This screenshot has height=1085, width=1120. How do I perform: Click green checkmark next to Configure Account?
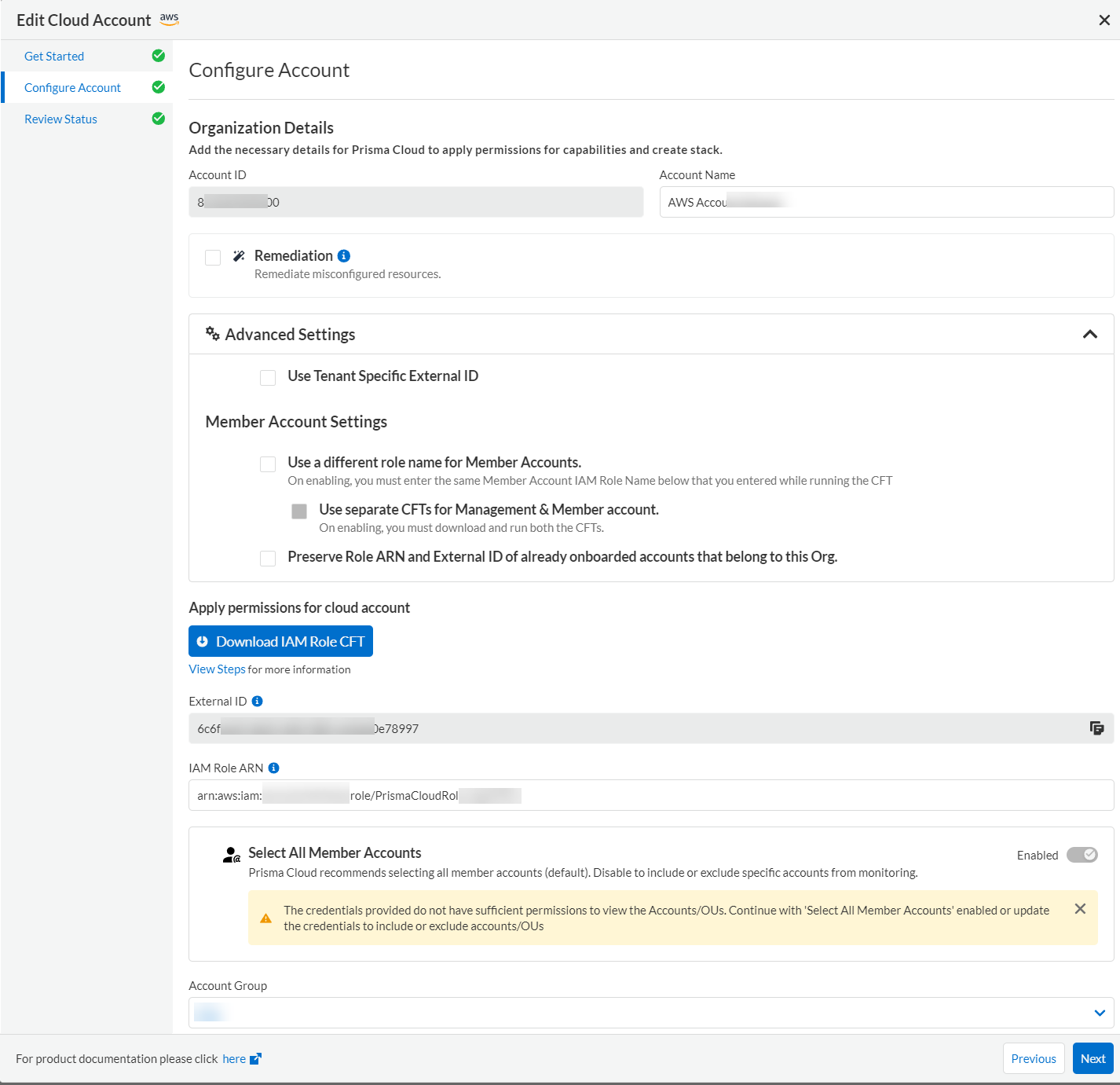[x=159, y=87]
